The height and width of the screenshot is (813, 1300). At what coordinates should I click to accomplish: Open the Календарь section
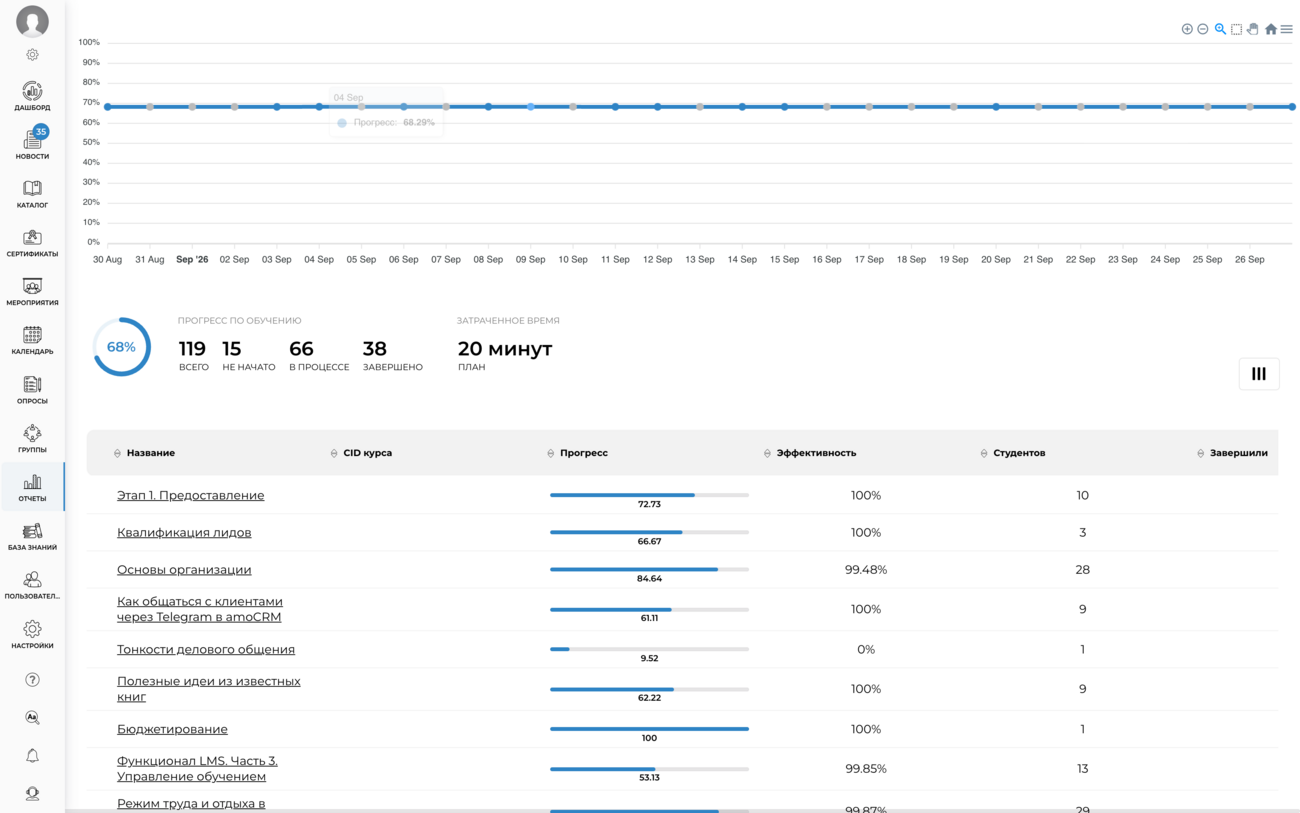coord(32,340)
